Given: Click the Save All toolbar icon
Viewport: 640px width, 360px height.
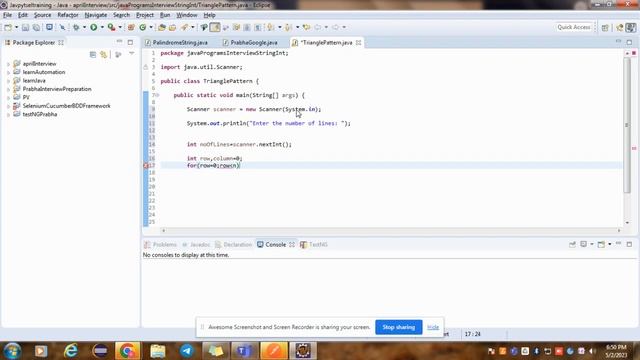Looking at the screenshot, I should pos(36,27).
